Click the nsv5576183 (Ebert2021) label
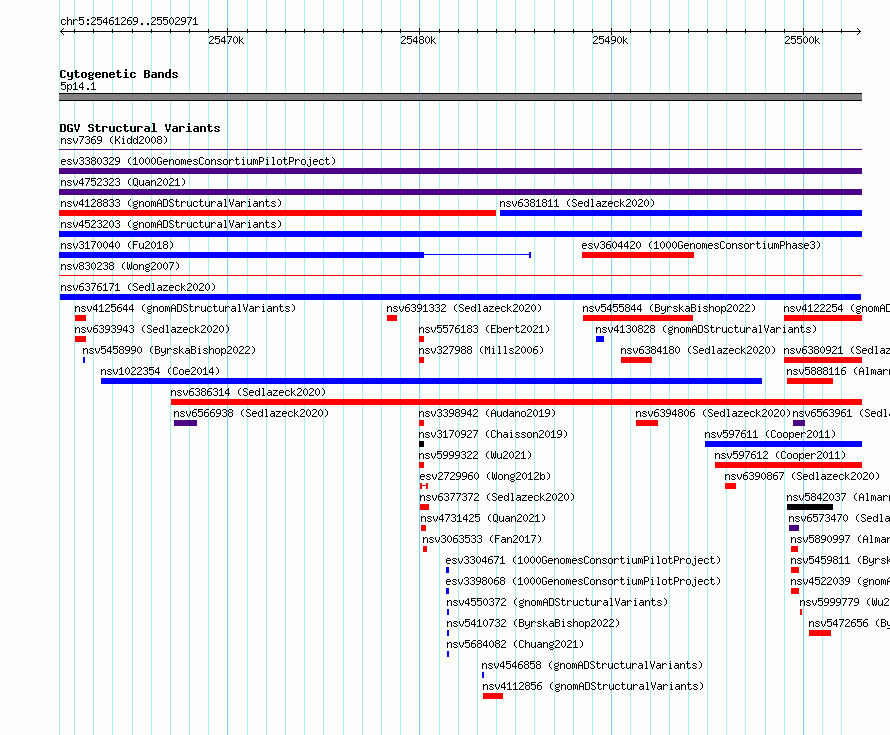The image size is (890, 735). [x=484, y=329]
